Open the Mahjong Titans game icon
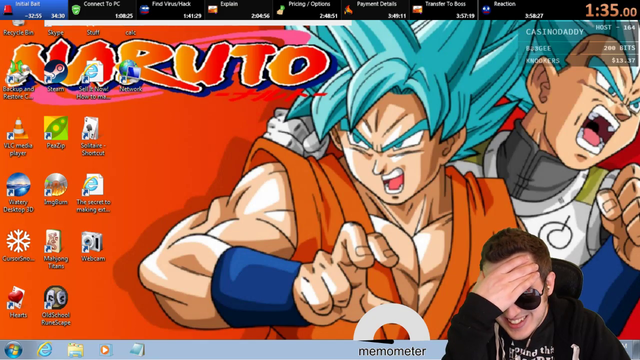This screenshot has width=640, height=360. (56, 249)
